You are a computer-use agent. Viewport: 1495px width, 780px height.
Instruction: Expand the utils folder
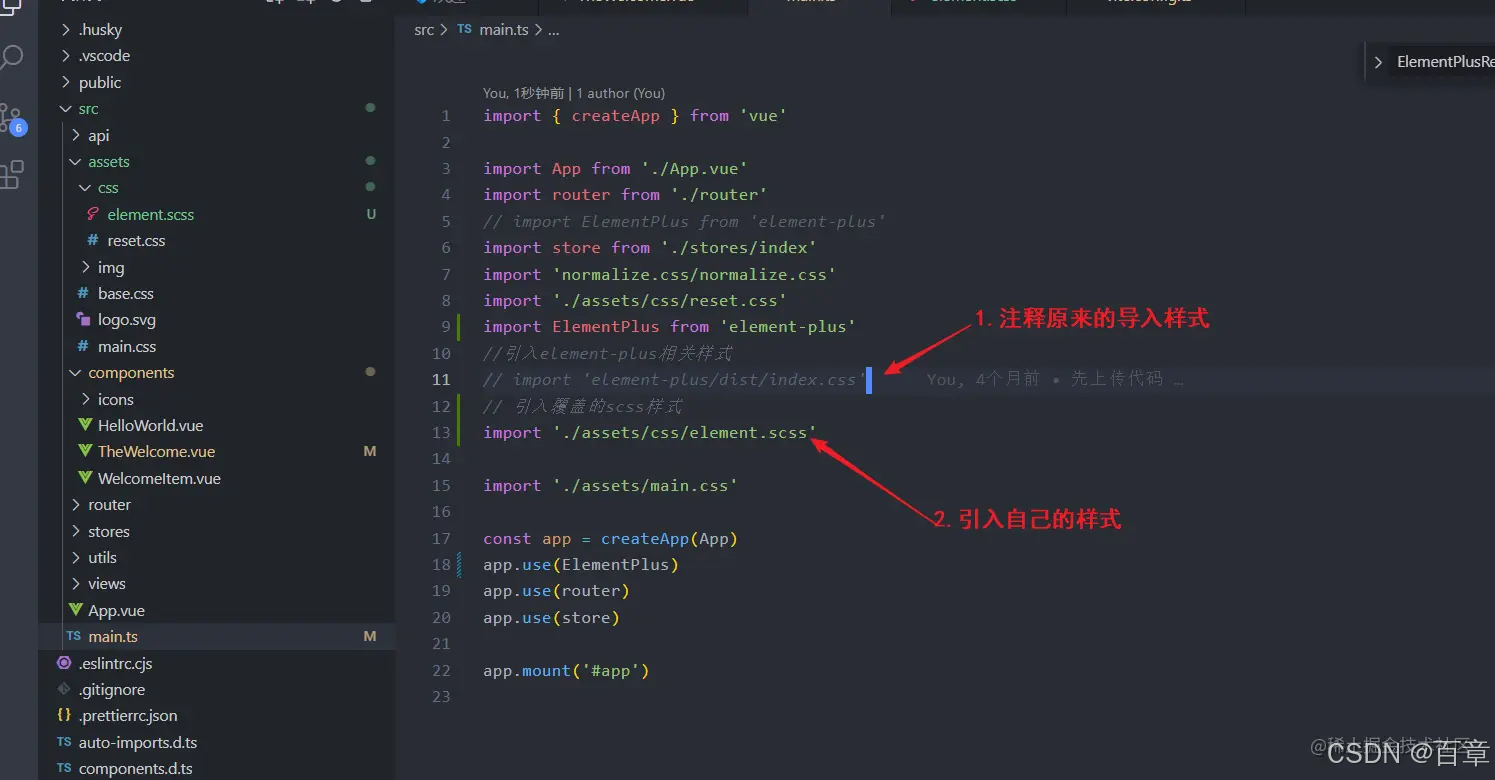pos(76,558)
